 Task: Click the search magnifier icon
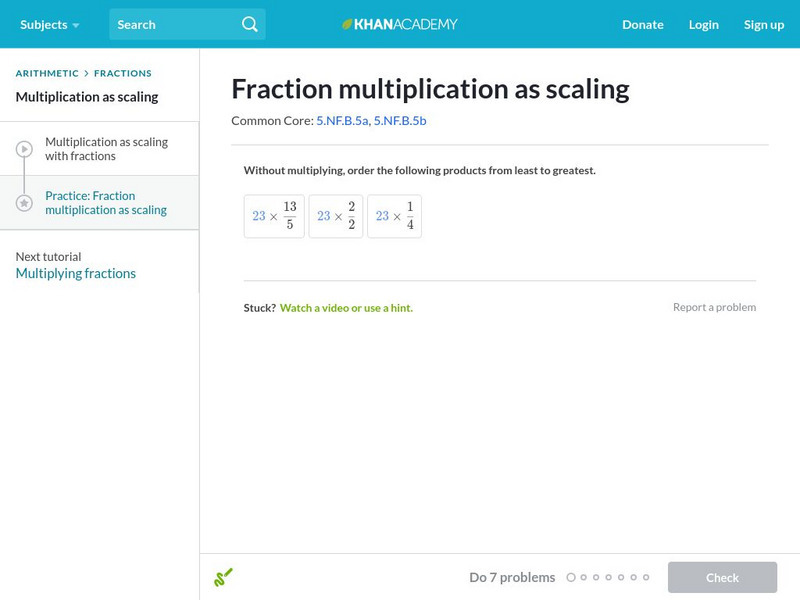[x=250, y=24]
